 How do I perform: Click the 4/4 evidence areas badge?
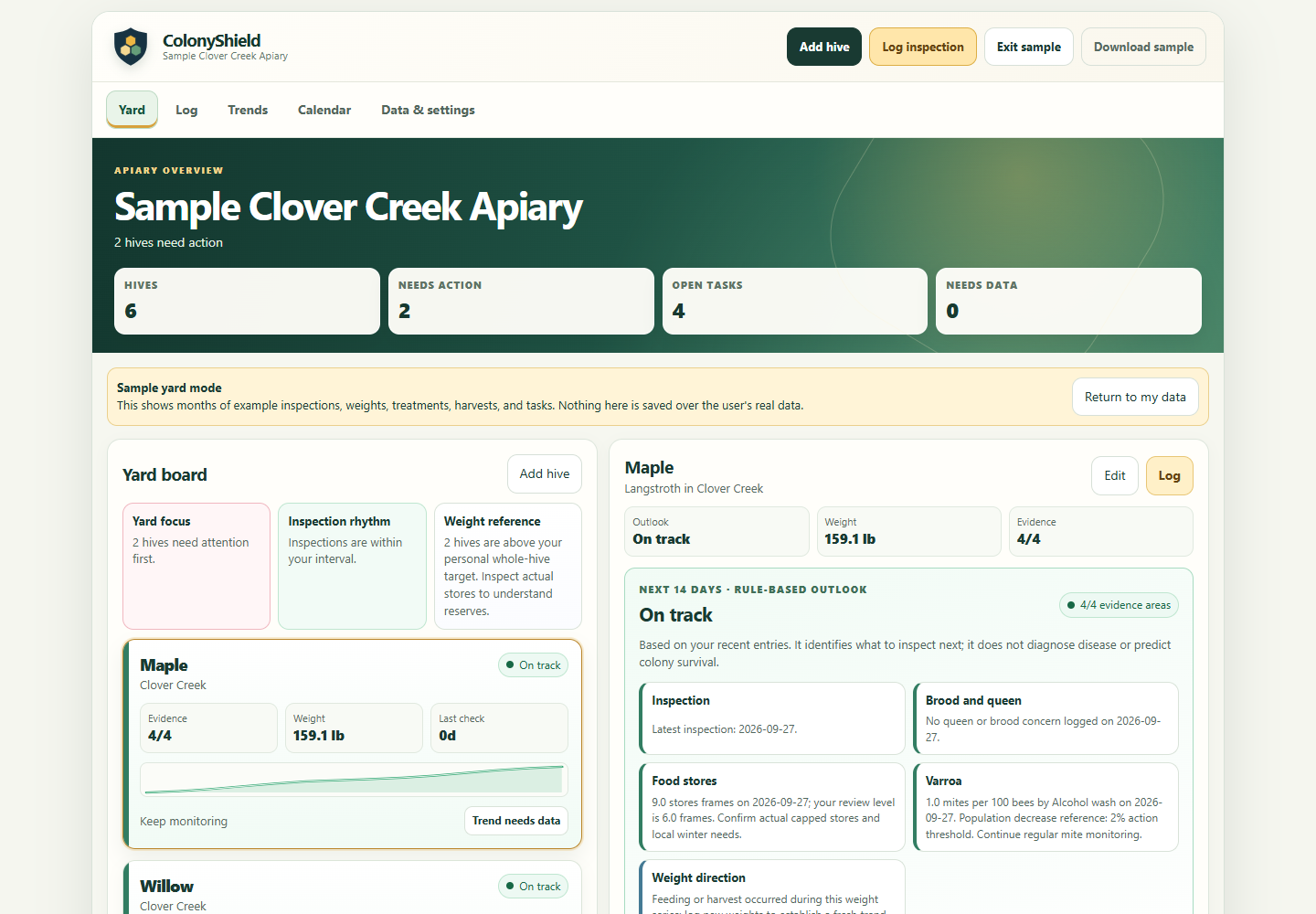point(1119,605)
